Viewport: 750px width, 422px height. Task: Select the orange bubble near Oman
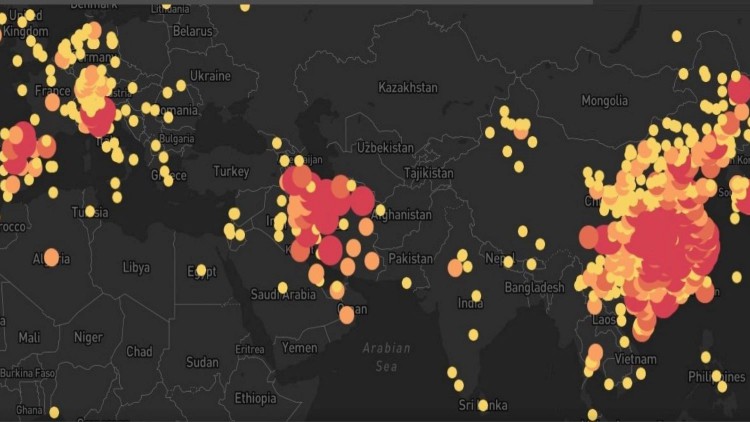click(346, 314)
